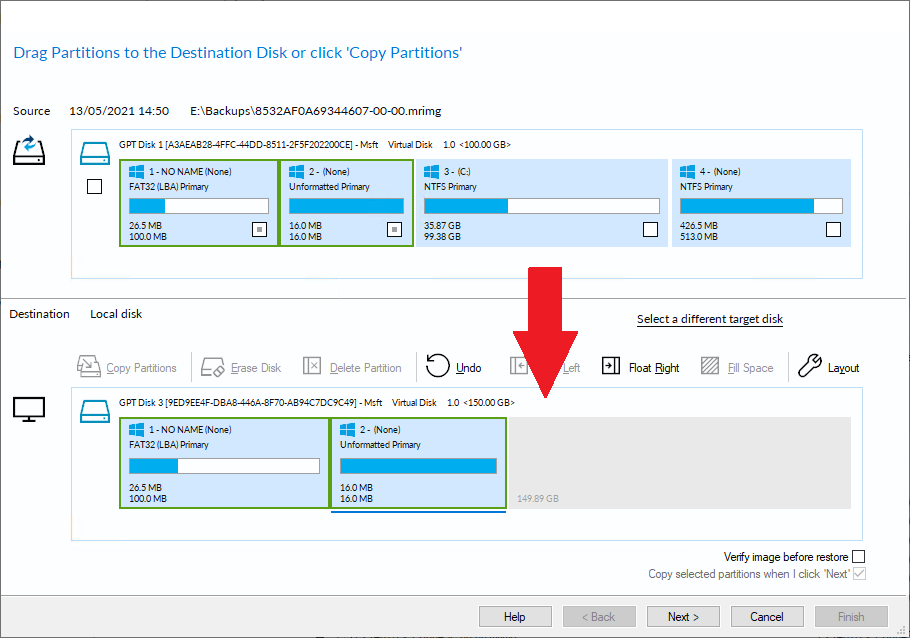Uncheck source FAT32 NO NAME partition checkbox

(x=259, y=229)
